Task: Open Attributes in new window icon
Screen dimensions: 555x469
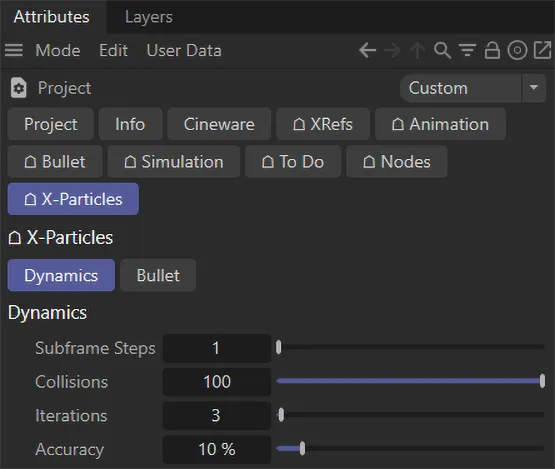Action: [542, 50]
